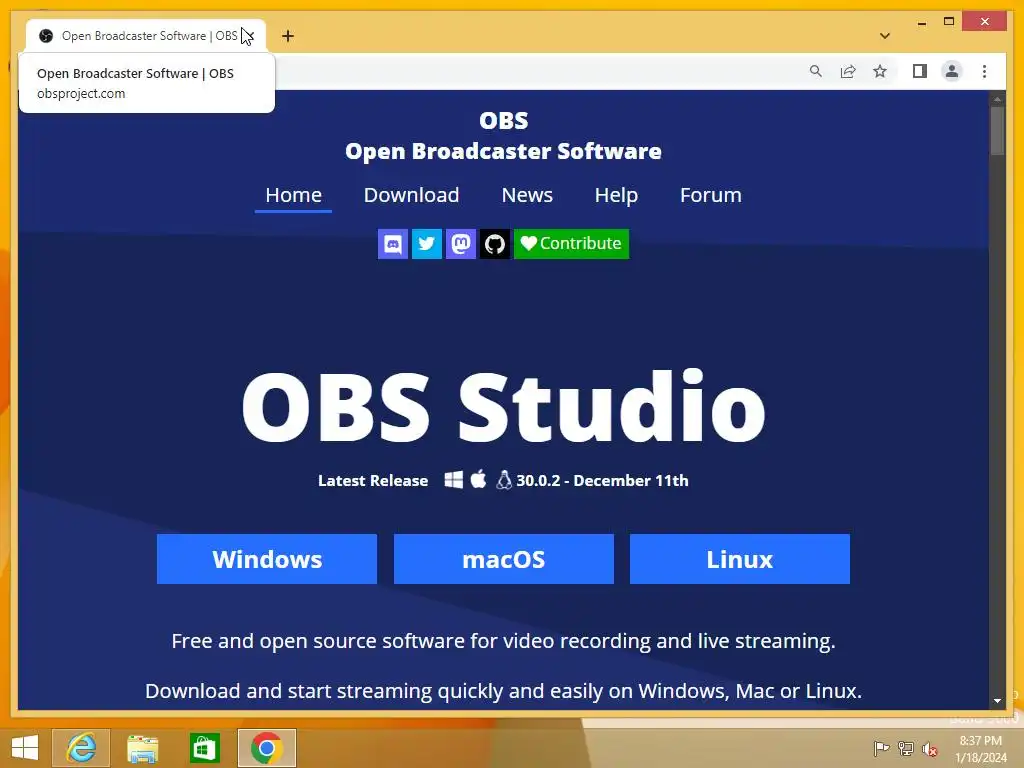
Task: Download OBS Studio for macOS
Action: (504, 559)
